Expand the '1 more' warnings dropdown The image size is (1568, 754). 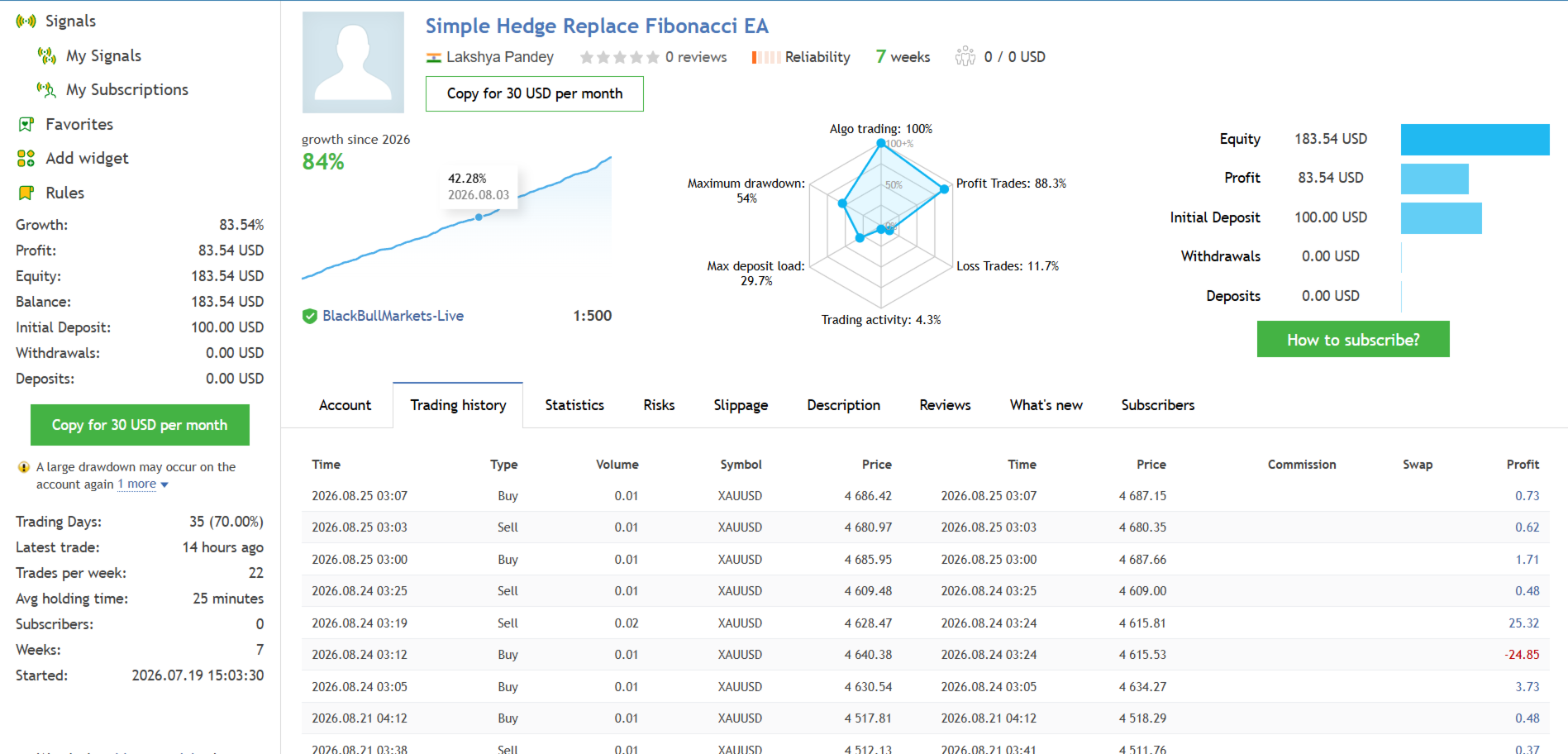pos(143,484)
